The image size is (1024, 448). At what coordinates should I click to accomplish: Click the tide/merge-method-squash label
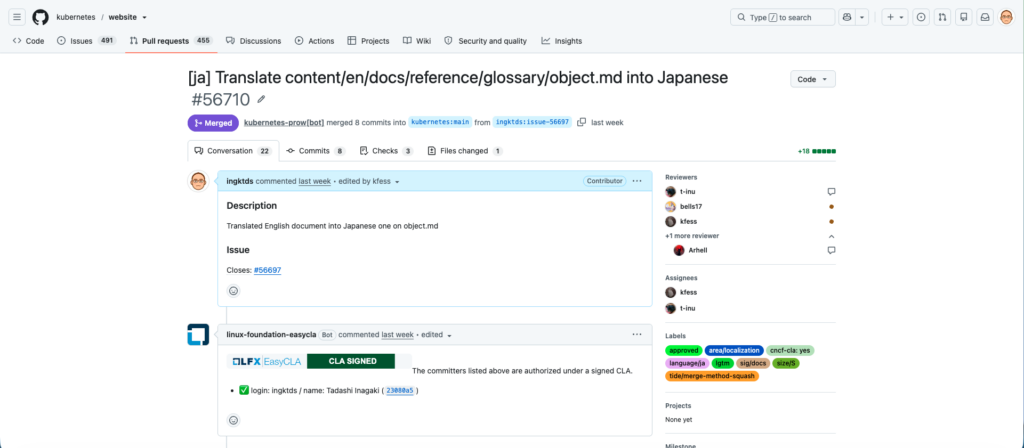coord(712,376)
